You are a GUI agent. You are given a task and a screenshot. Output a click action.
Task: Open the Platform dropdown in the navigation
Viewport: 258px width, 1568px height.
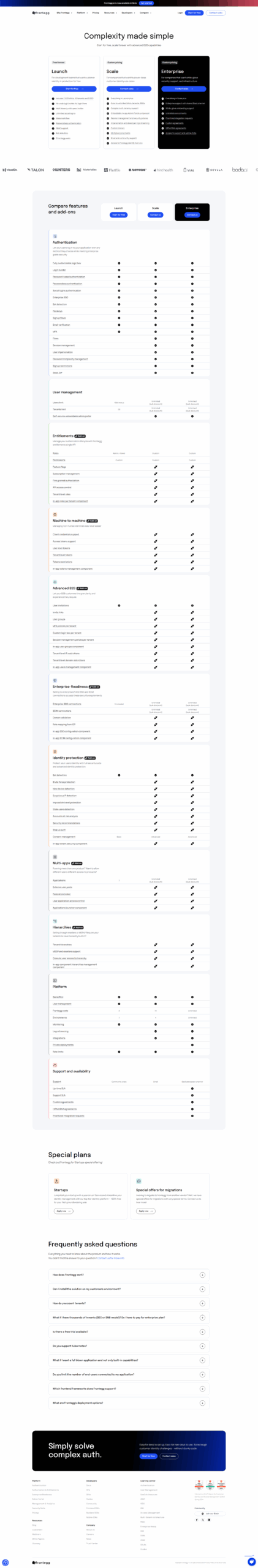(82, 12)
